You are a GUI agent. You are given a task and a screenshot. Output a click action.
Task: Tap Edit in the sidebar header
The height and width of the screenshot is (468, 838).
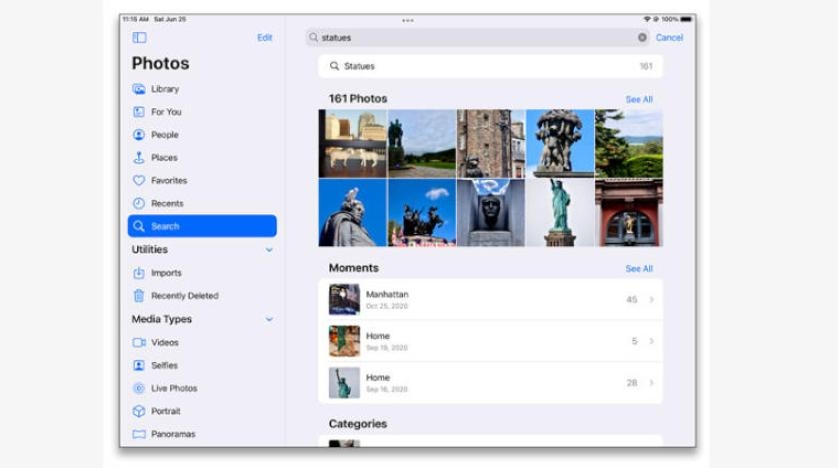click(264, 38)
